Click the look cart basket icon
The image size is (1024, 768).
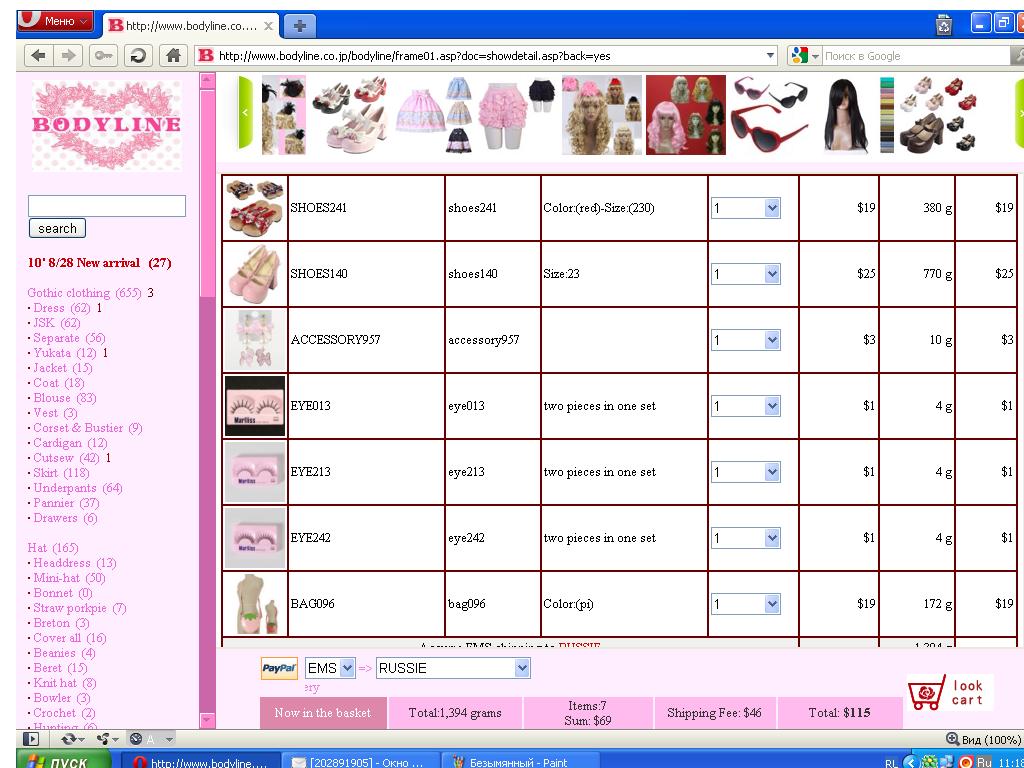click(926, 692)
